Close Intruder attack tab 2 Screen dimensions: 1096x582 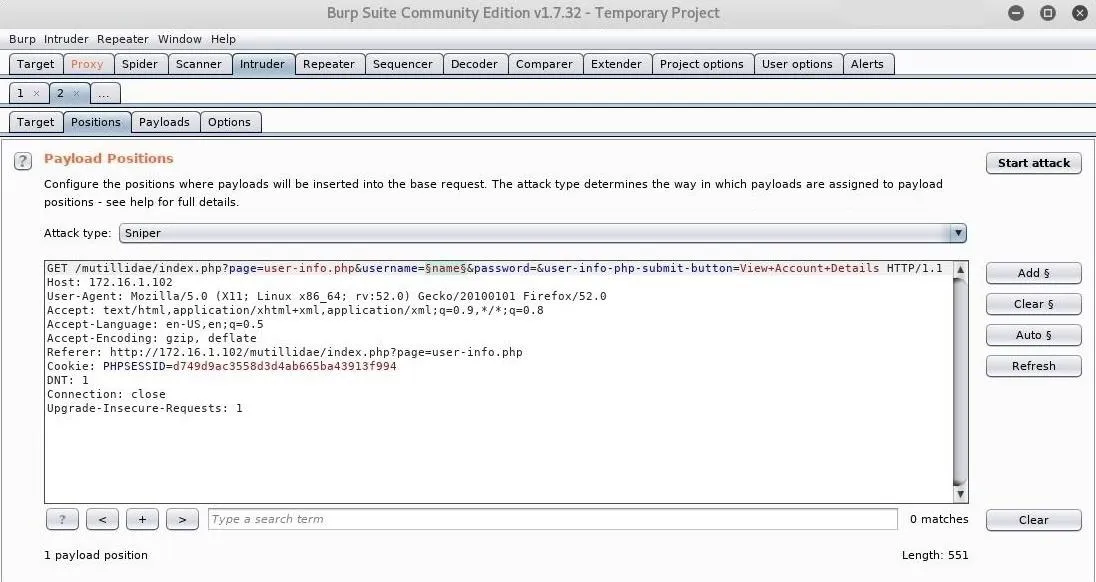(76, 93)
